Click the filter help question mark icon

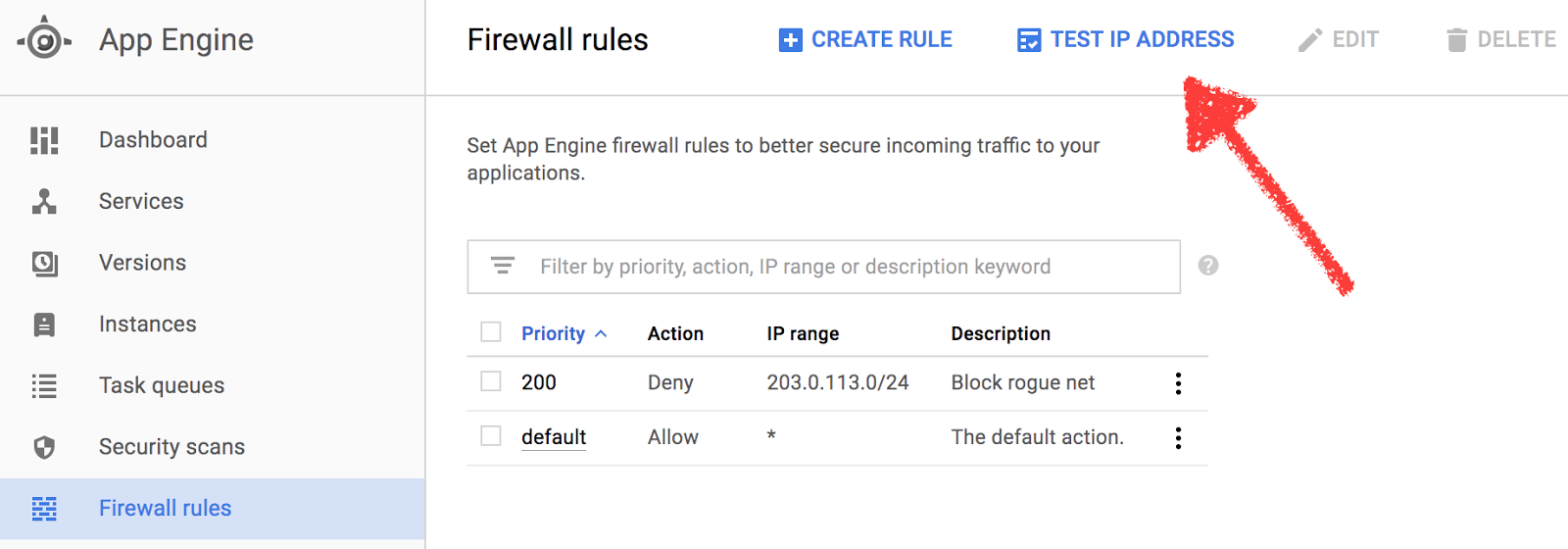click(x=1208, y=266)
